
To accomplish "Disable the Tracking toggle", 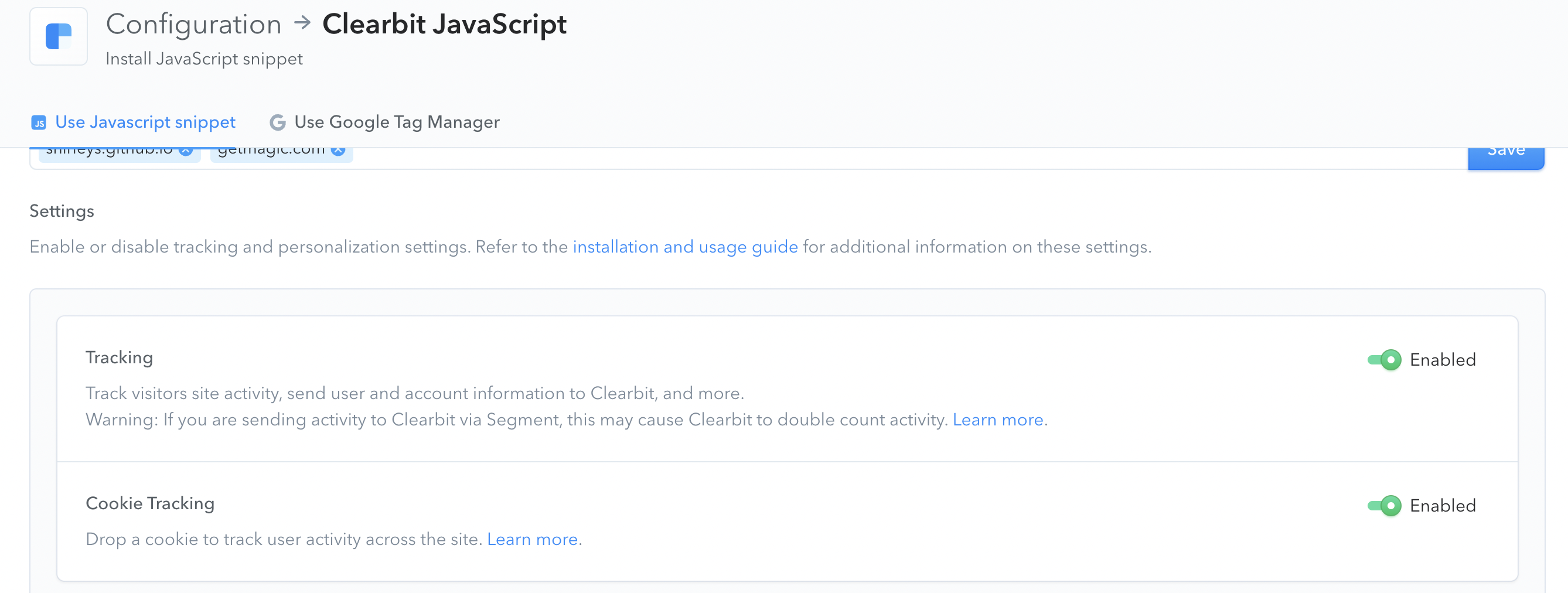I will click(x=1384, y=360).
